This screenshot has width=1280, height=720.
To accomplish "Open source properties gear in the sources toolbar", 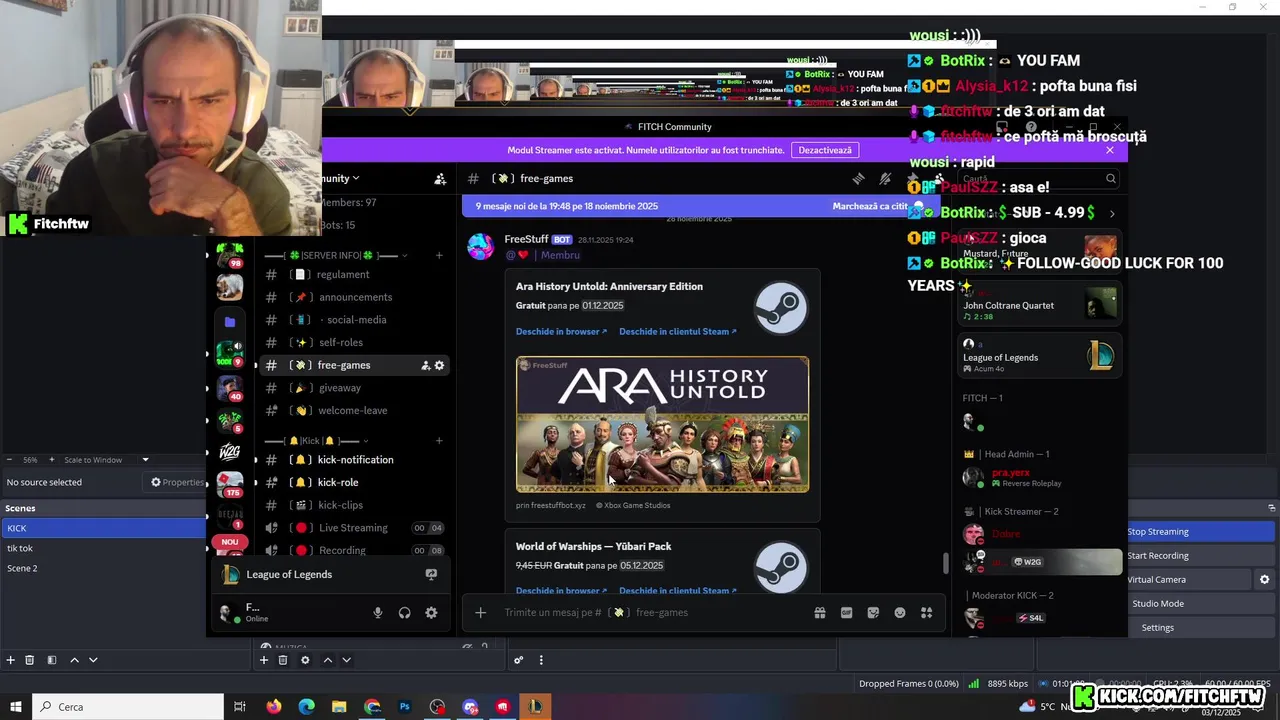I will pos(305,660).
